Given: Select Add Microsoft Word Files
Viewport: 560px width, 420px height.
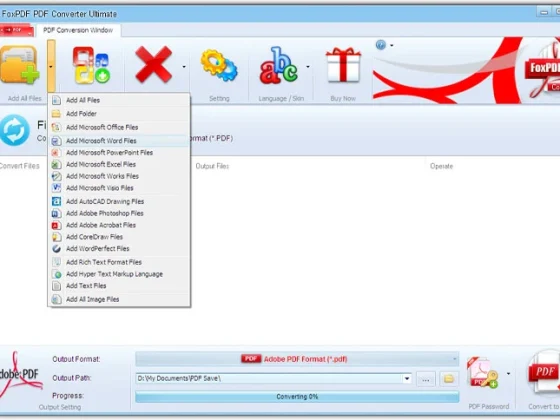Looking at the screenshot, I should [118, 141].
